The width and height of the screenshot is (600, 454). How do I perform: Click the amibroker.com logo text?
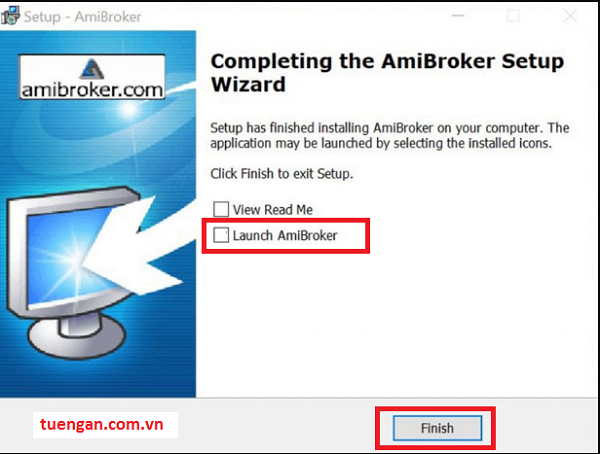(92, 90)
